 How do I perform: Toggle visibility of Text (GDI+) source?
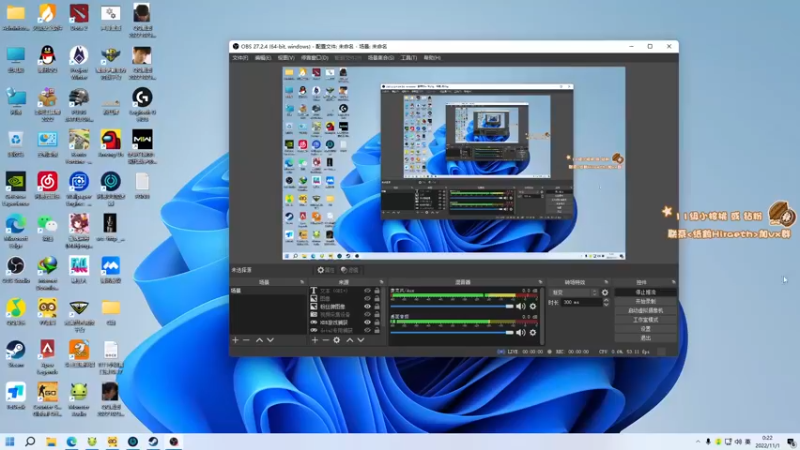[367, 291]
